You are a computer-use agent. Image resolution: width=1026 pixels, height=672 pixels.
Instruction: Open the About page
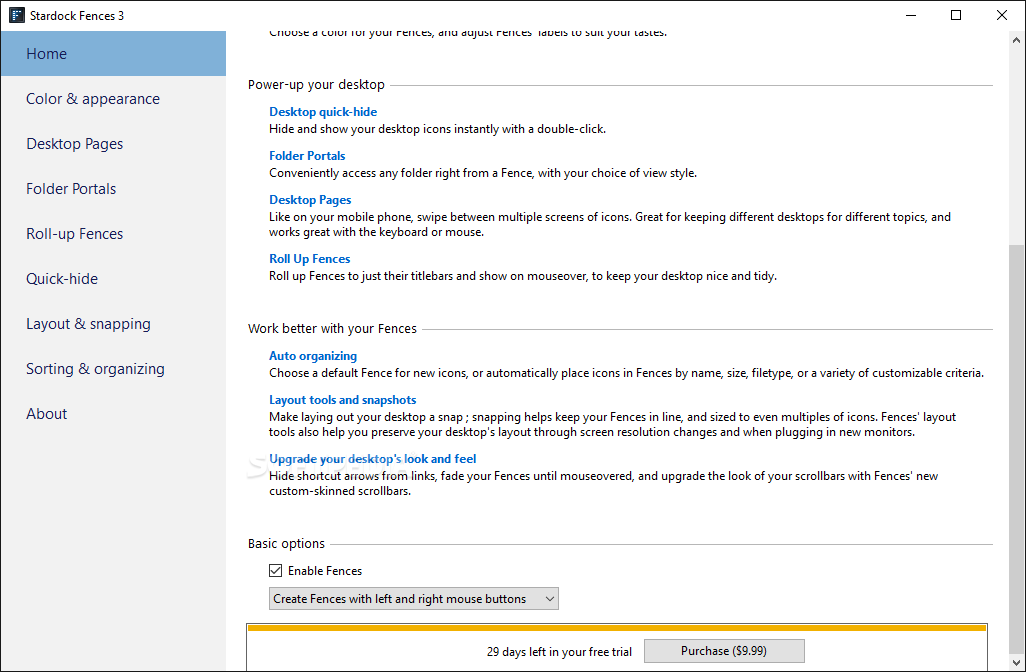pyautogui.click(x=113, y=414)
